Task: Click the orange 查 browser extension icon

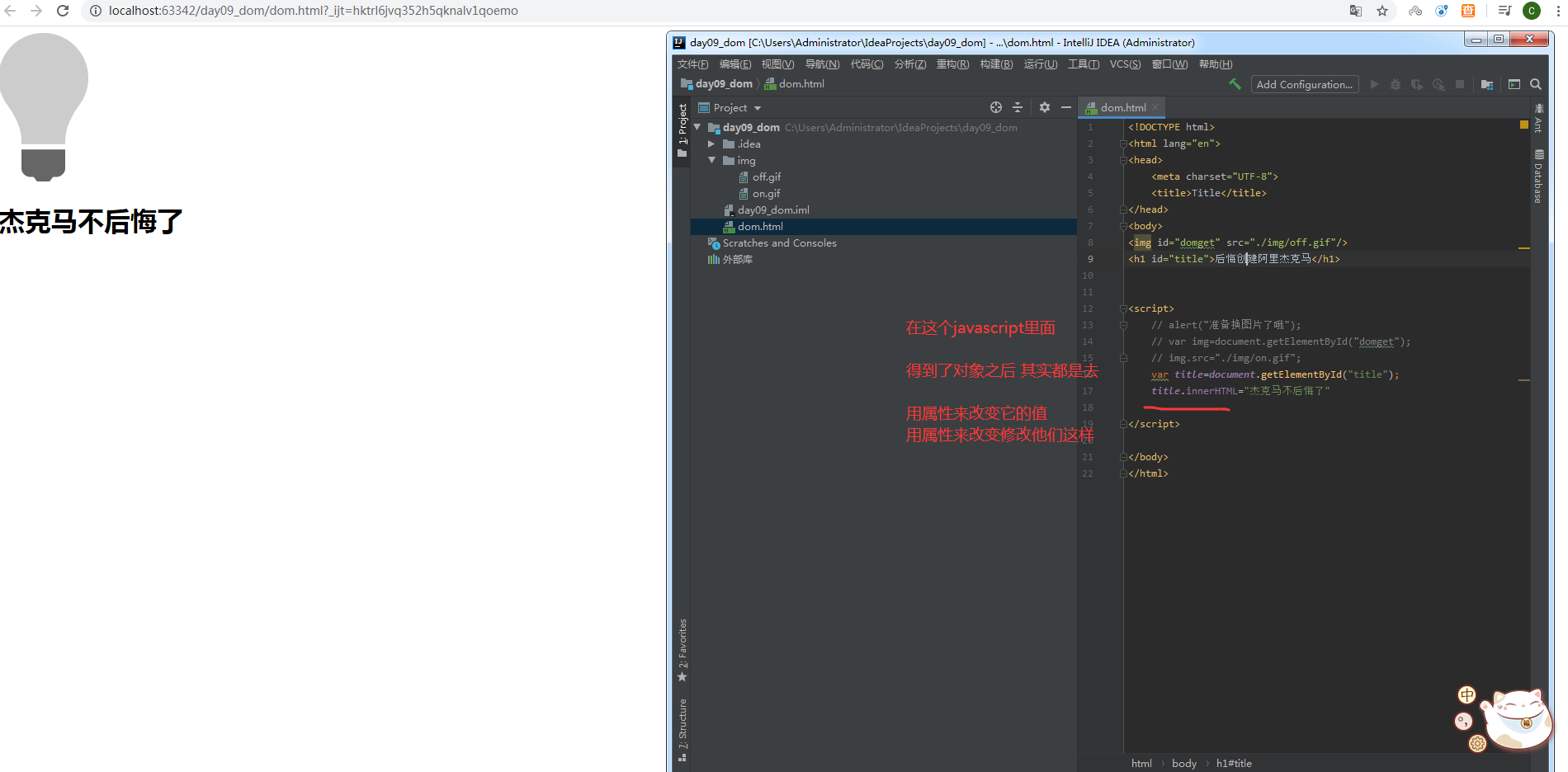Action: (1468, 11)
